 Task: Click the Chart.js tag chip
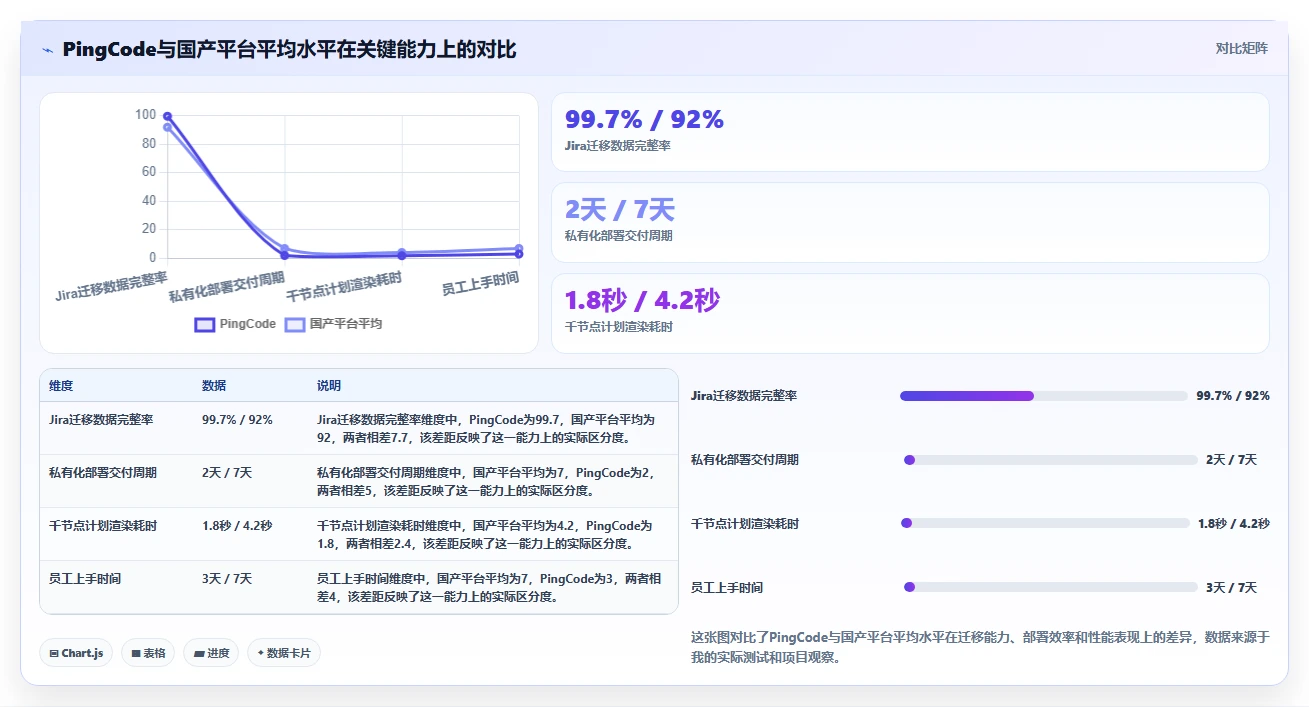tap(76, 653)
